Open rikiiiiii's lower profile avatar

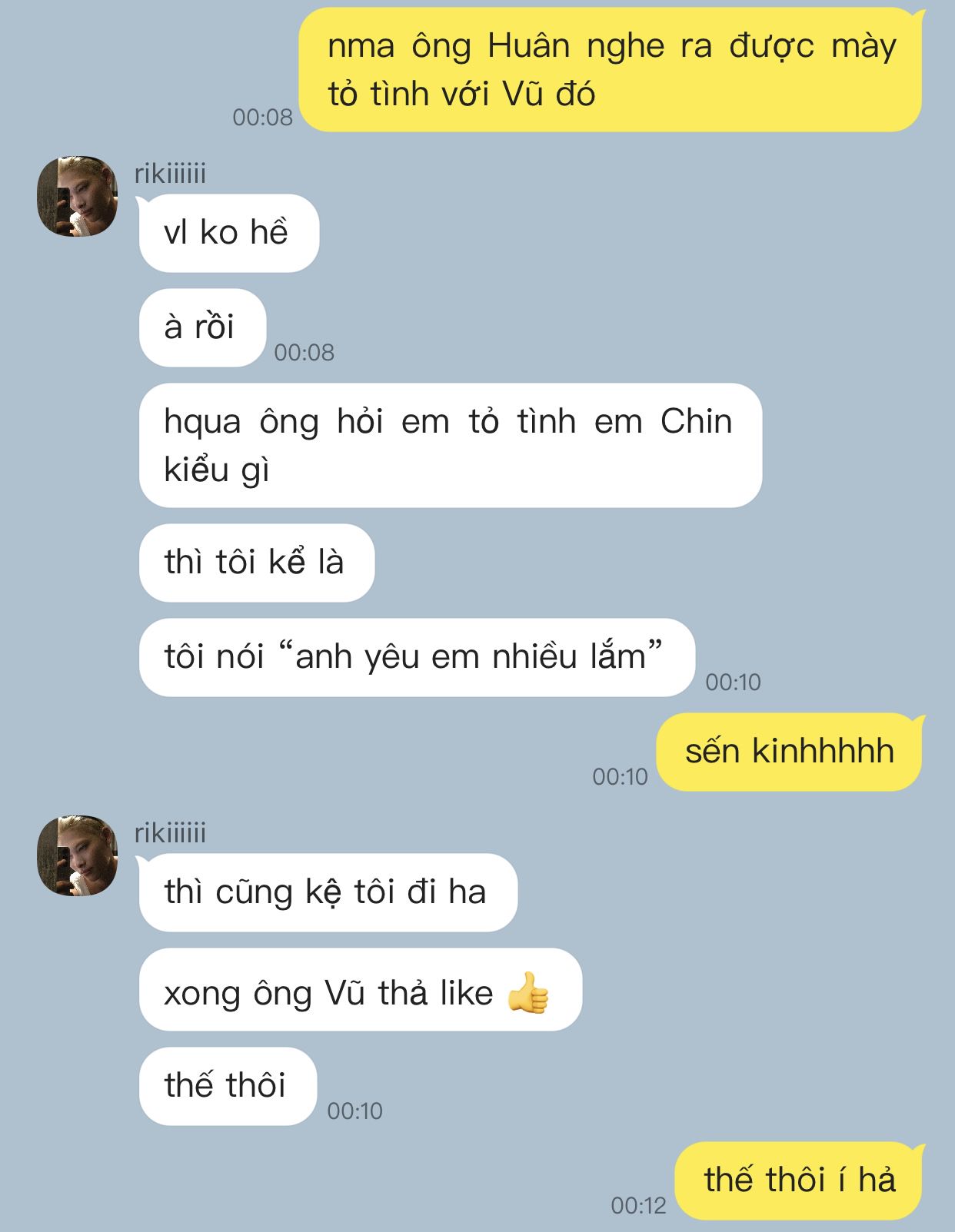[x=78, y=855]
